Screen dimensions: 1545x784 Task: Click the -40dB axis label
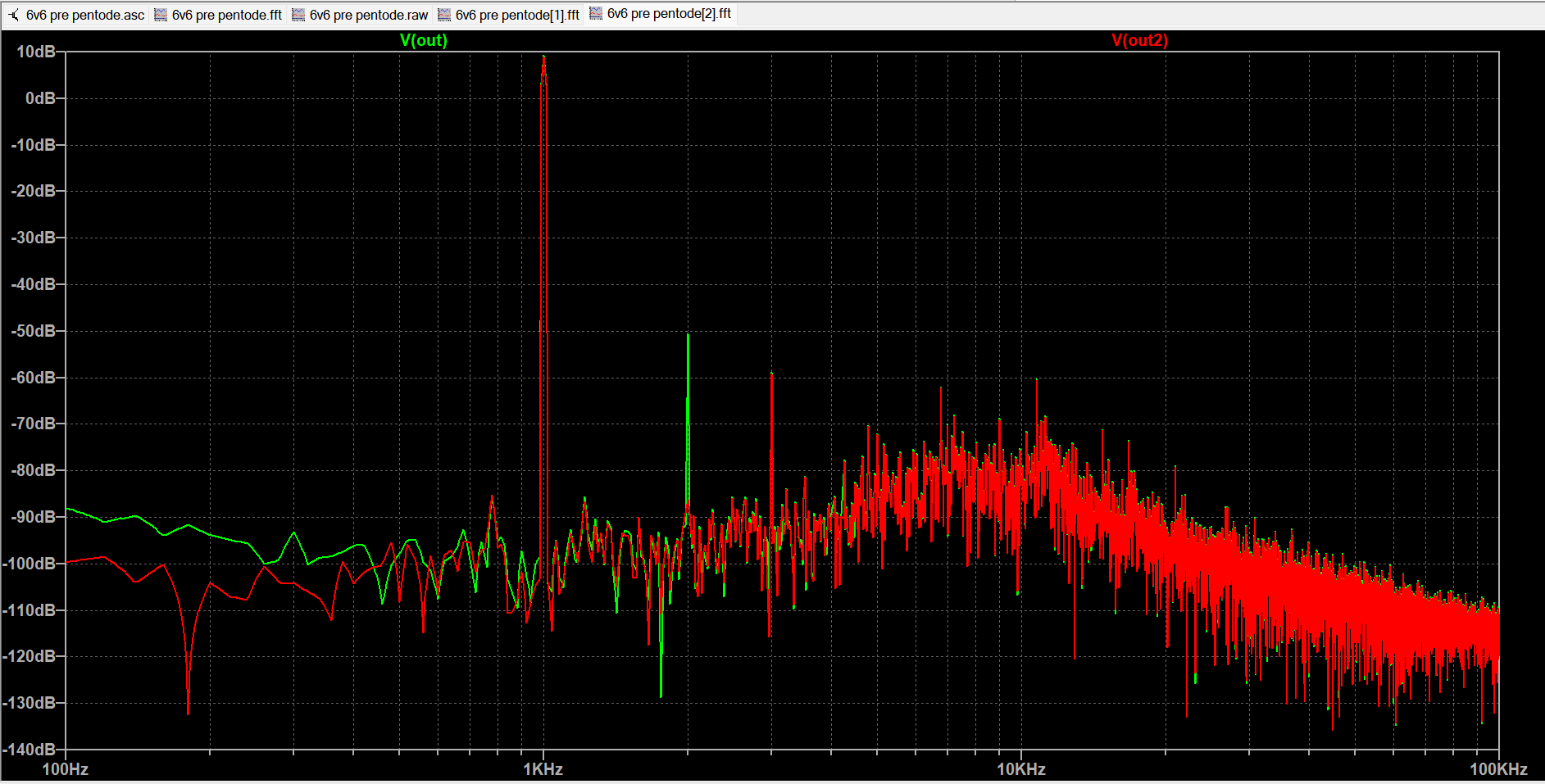33,284
